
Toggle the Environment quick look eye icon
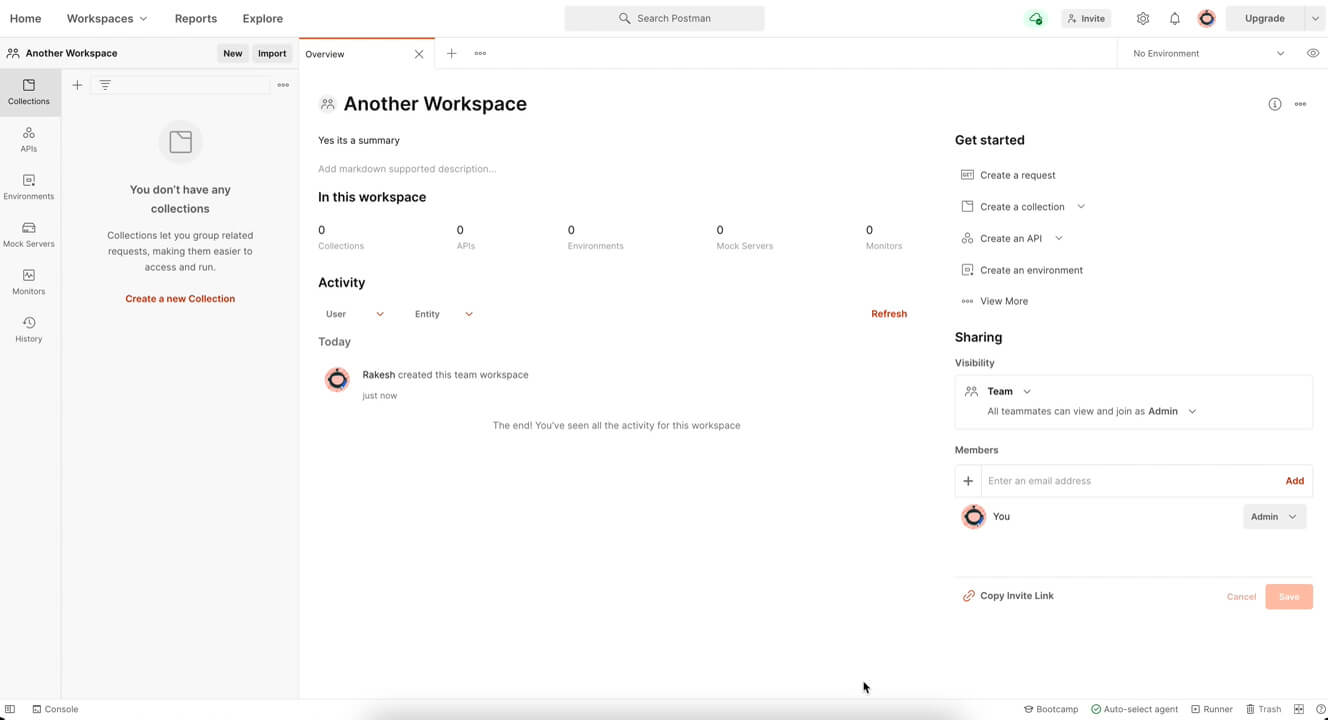(x=1313, y=52)
